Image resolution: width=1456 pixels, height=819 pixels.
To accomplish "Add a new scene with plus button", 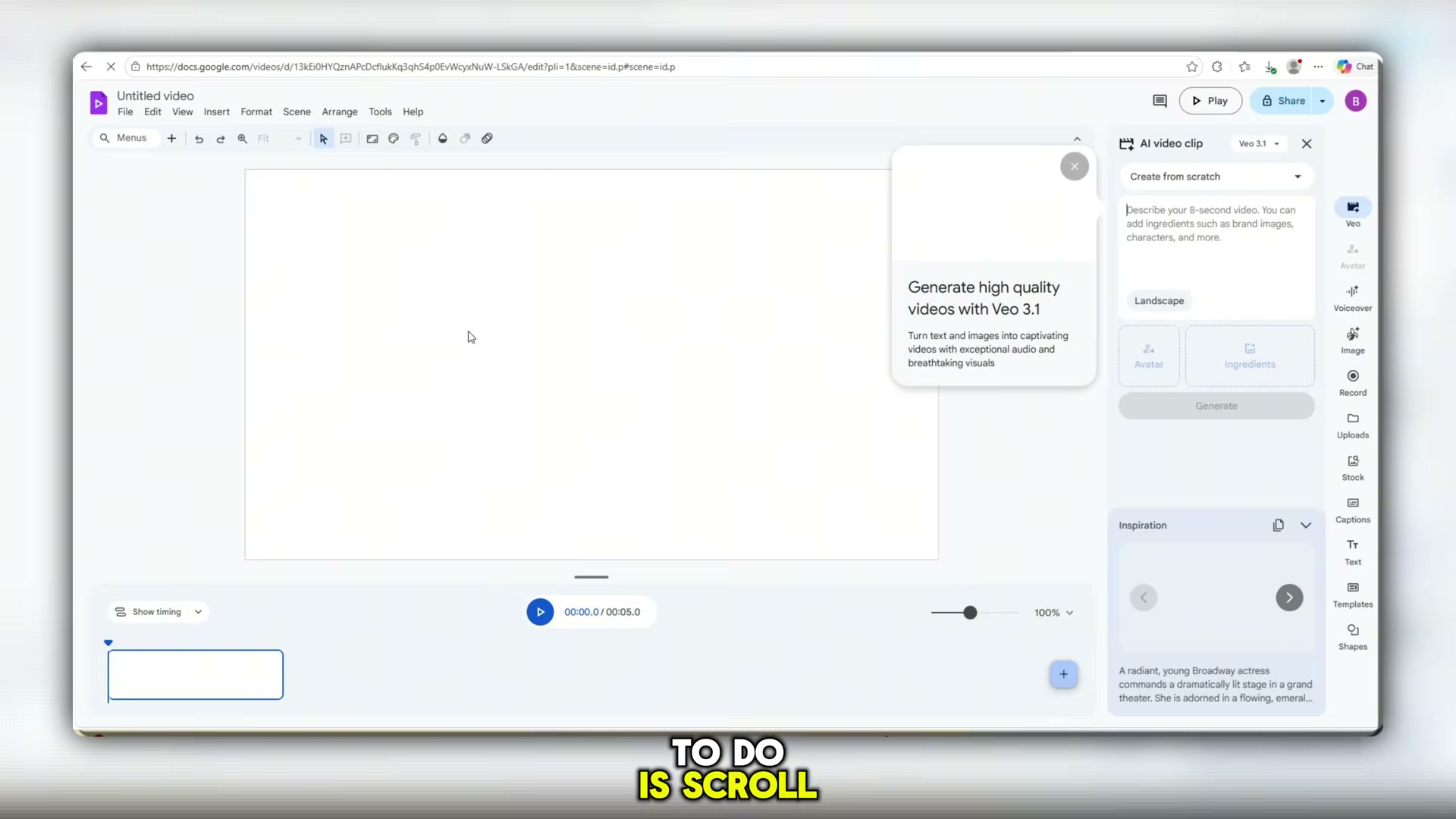I will pos(1063,674).
